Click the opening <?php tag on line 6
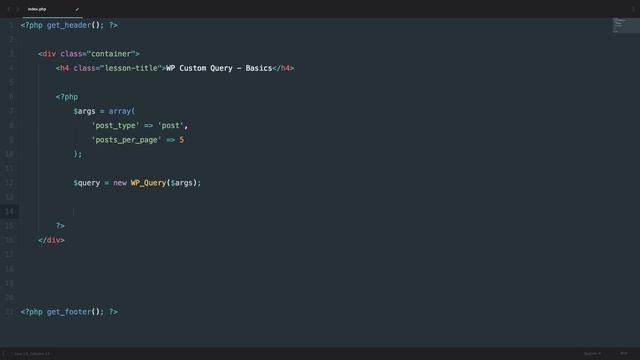 [67, 97]
